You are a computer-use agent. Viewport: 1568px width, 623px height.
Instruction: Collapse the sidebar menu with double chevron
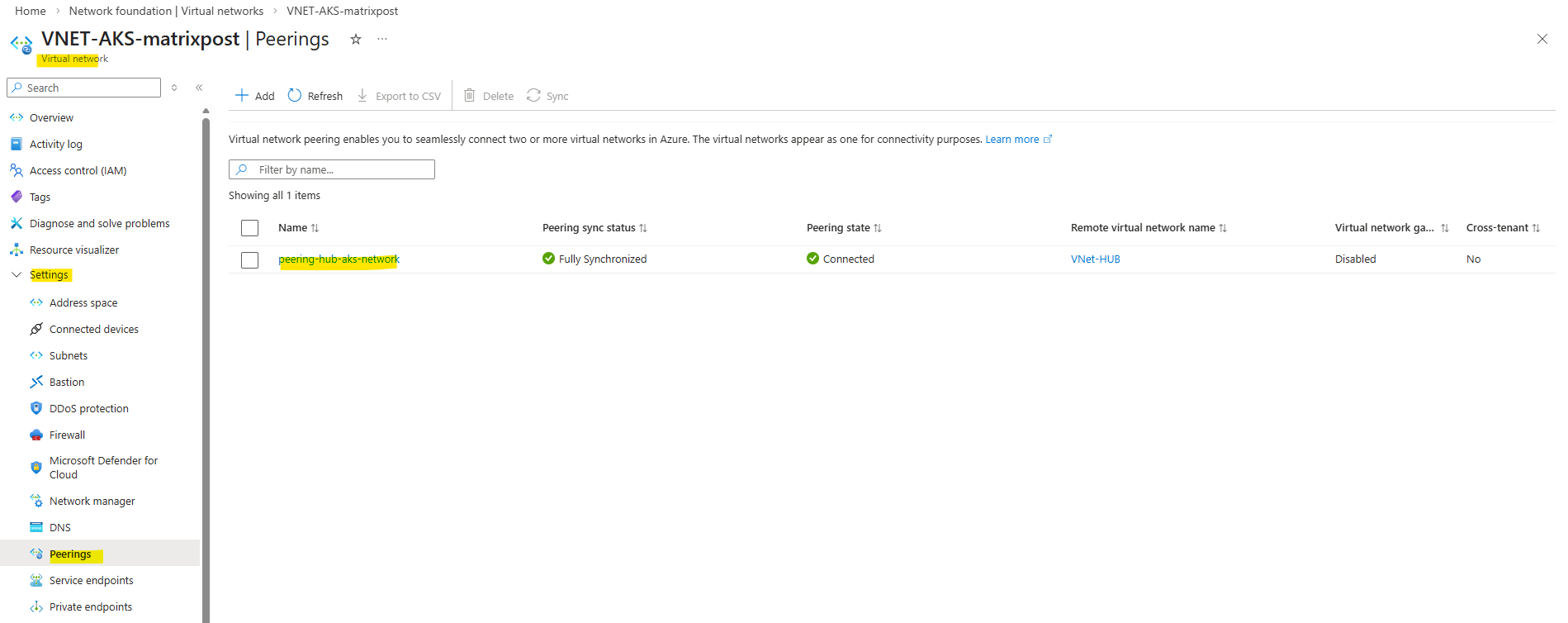pos(199,88)
